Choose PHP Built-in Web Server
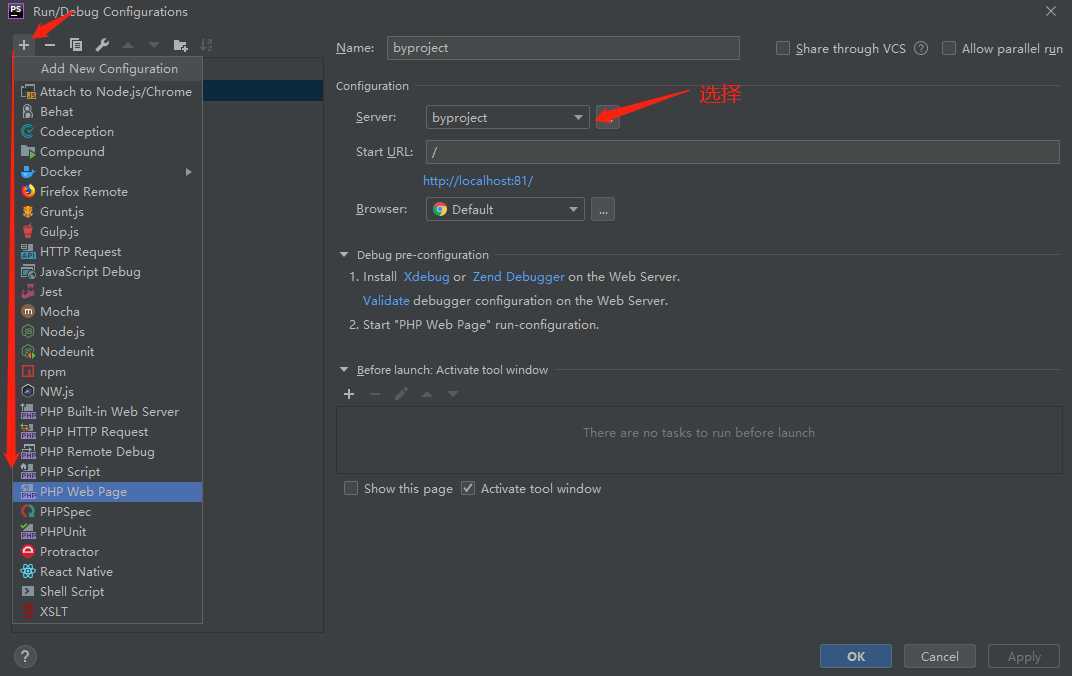1072x676 pixels. 107,411
